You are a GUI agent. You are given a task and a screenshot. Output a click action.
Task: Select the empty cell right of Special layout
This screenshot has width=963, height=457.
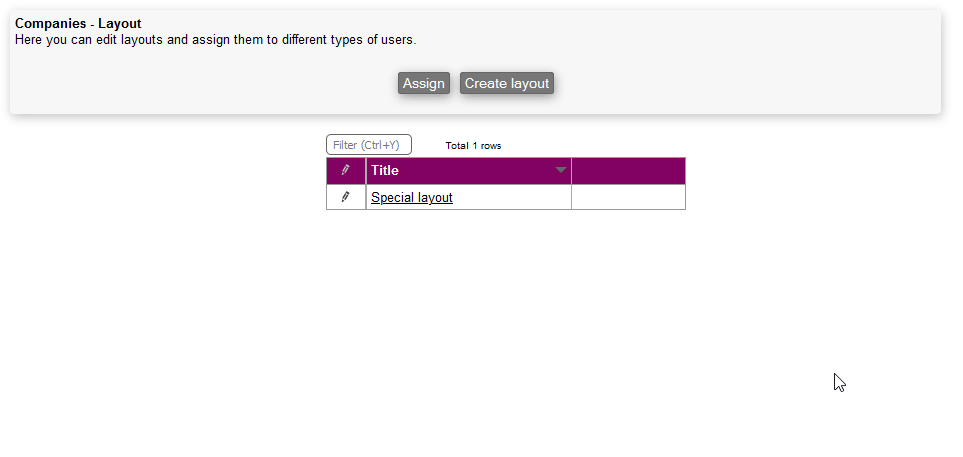[x=628, y=197]
